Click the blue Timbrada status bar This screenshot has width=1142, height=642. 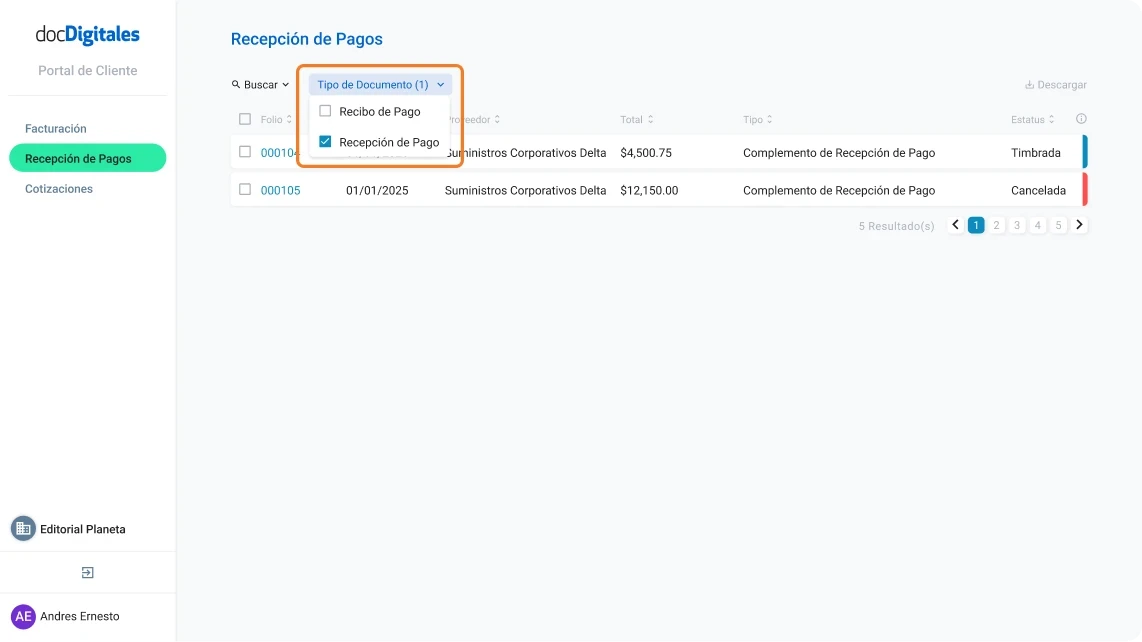coord(1084,153)
